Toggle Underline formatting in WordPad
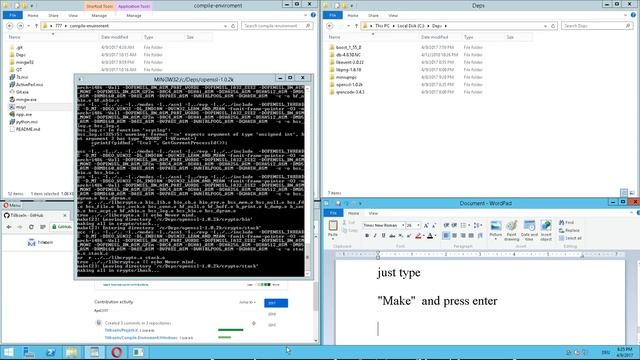The image size is (640, 360). pyautogui.click(x=383, y=236)
